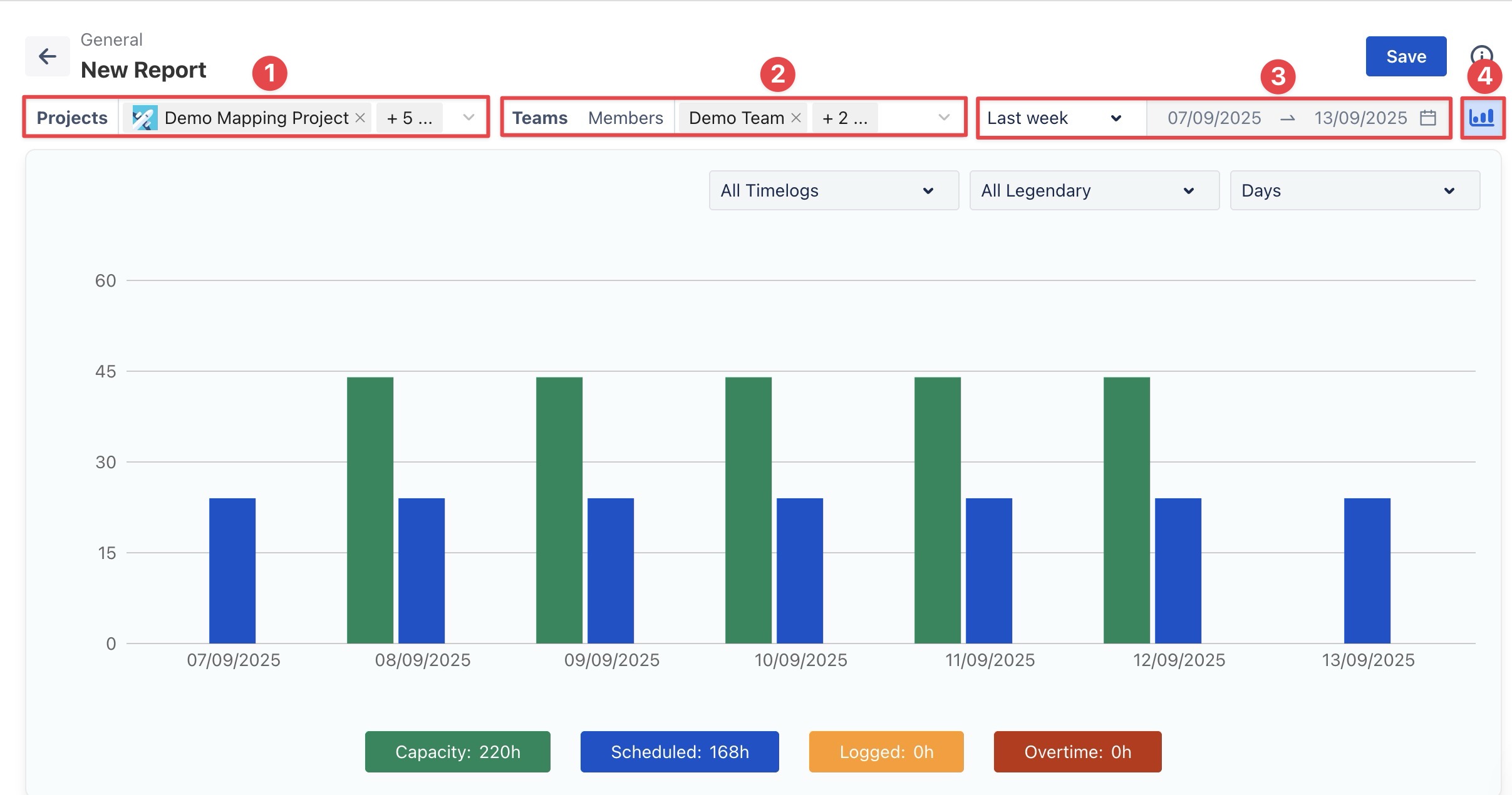Viewport: 1512px width, 795px height.
Task: Toggle the bar chart view icon
Action: (1482, 118)
